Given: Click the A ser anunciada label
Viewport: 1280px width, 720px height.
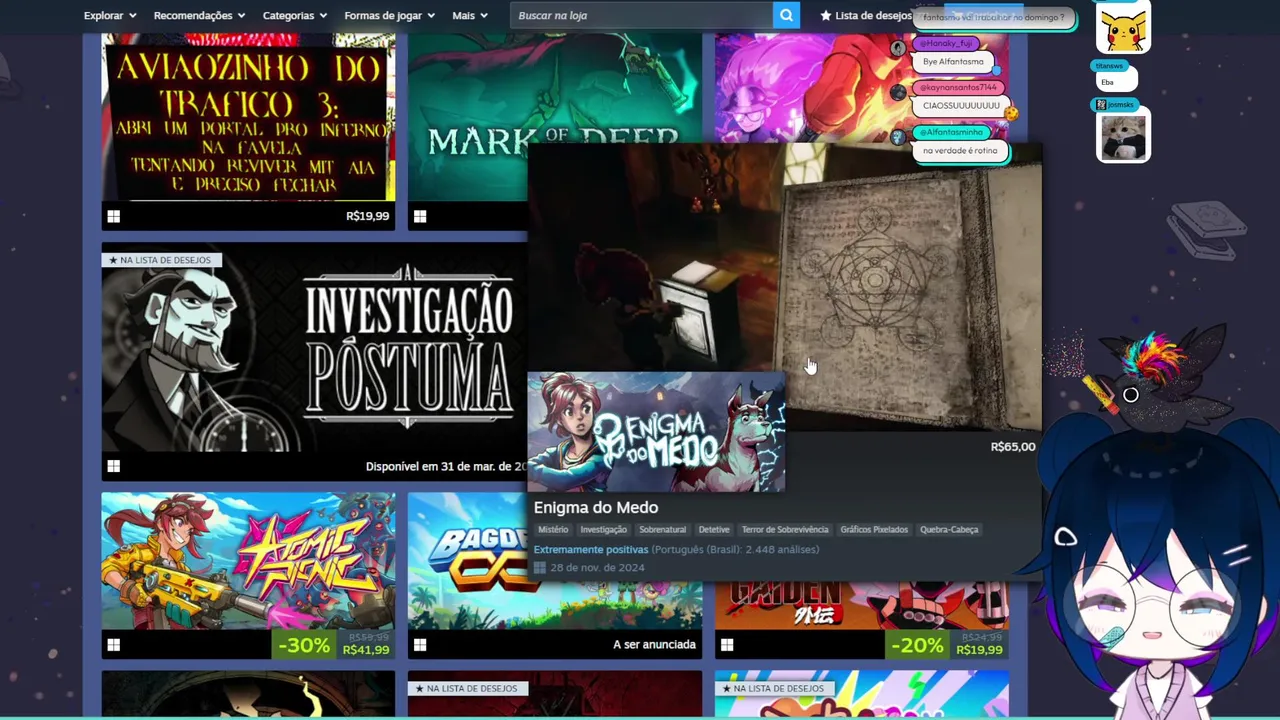Looking at the screenshot, I should [x=654, y=645].
